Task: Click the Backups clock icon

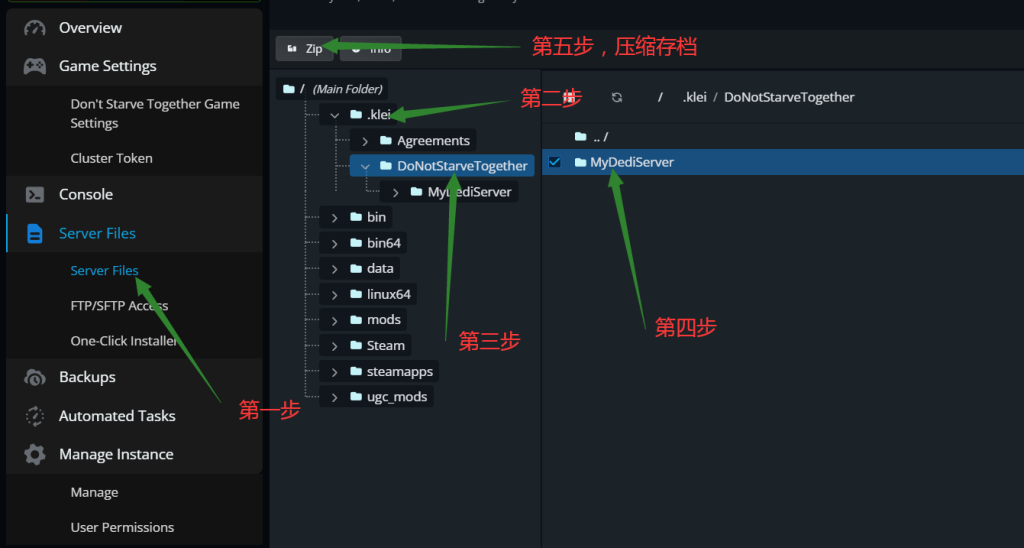Action: pos(35,378)
